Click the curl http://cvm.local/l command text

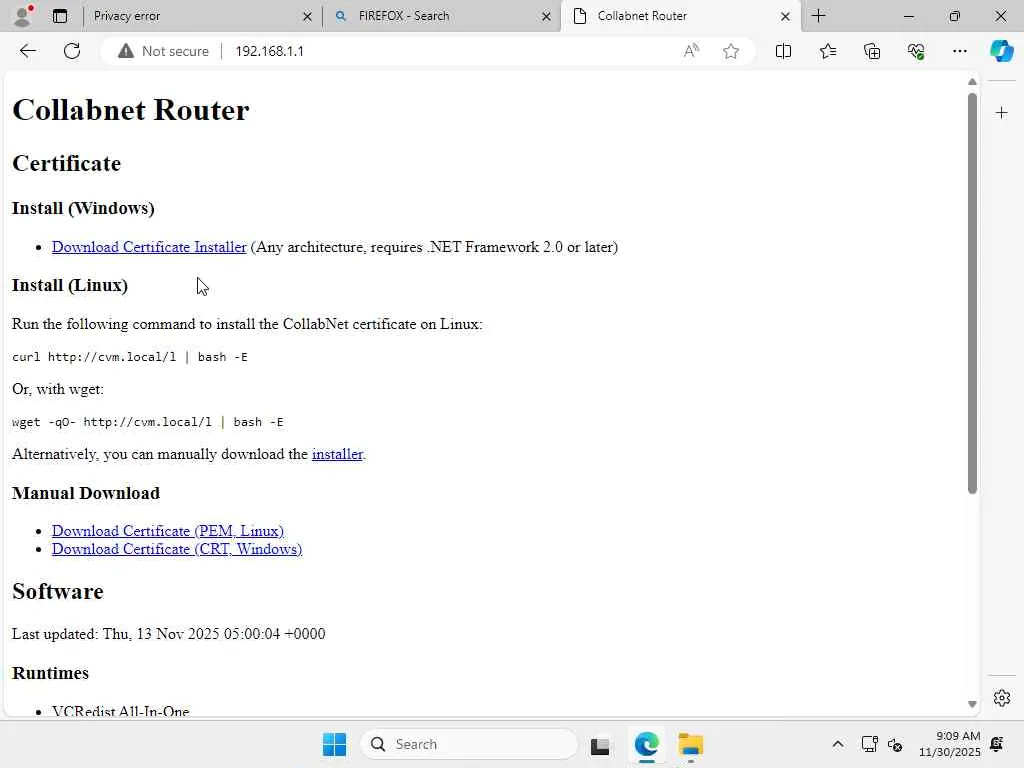(129, 357)
